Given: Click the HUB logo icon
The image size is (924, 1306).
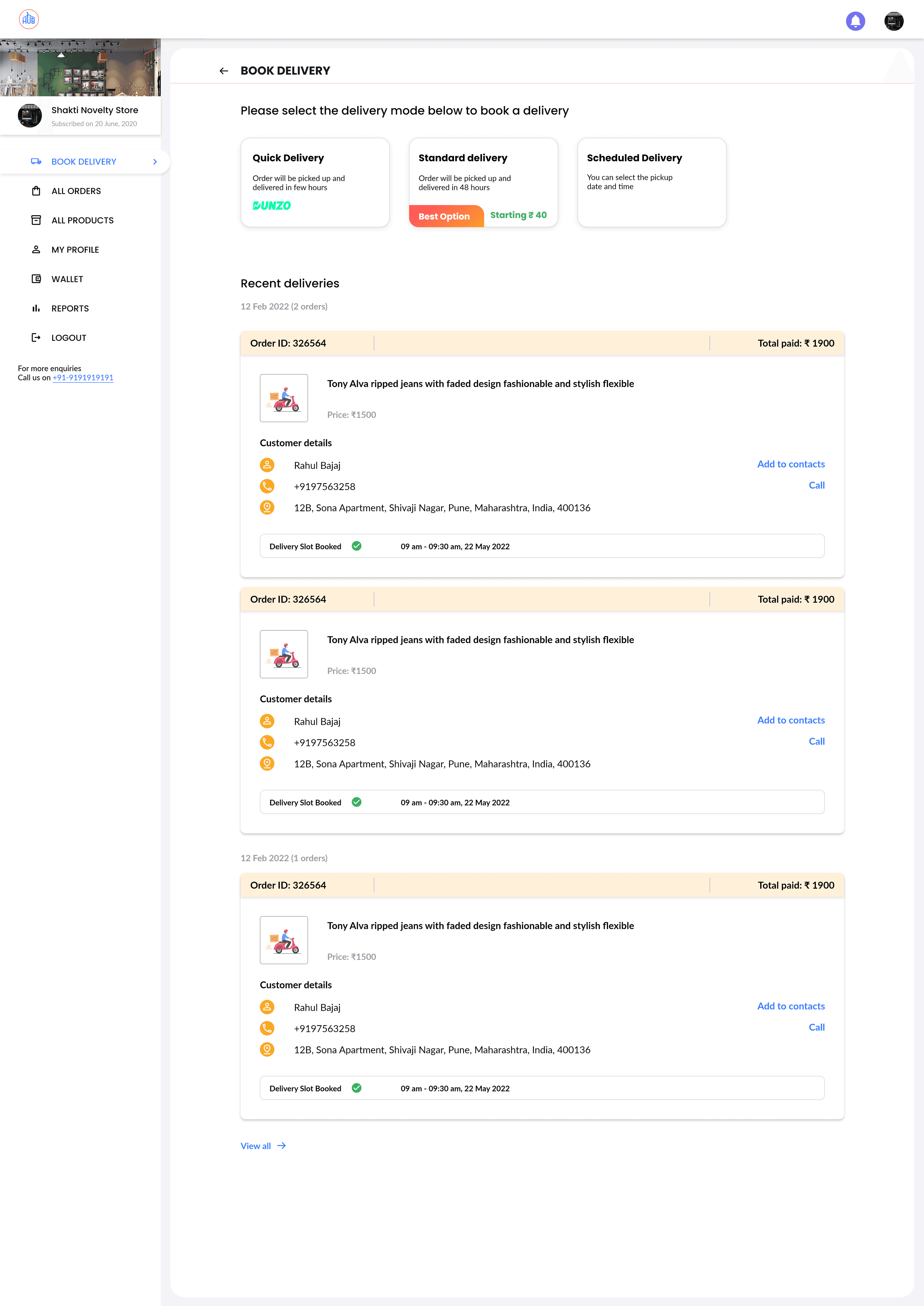Looking at the screenshot, I should click(28, 19).
